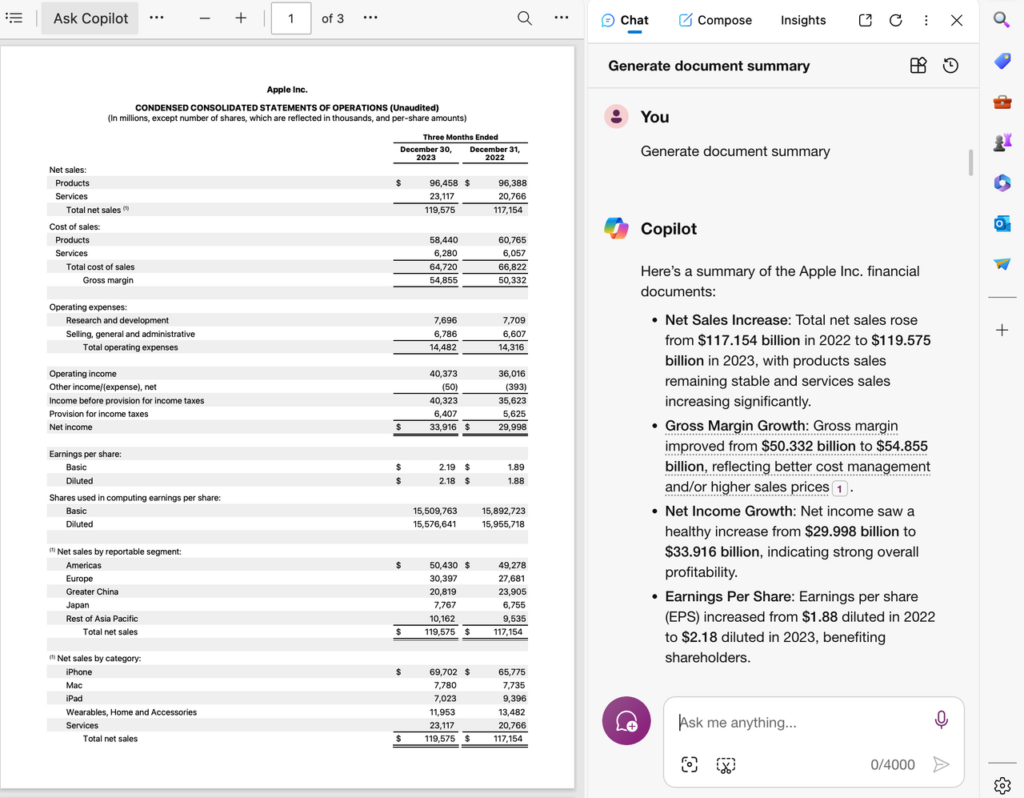Click the 'Apple Inc.' document title

pos(287,89)
